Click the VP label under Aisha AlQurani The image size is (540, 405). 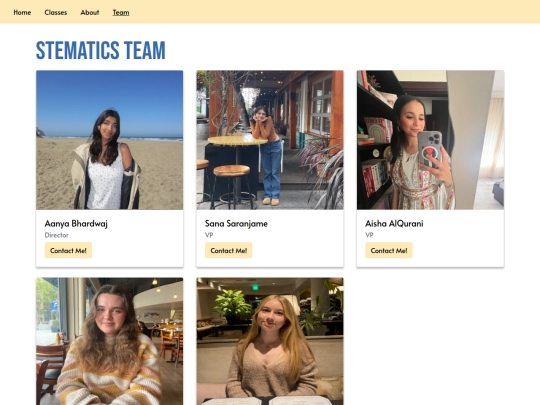click(x=369, y=235)
